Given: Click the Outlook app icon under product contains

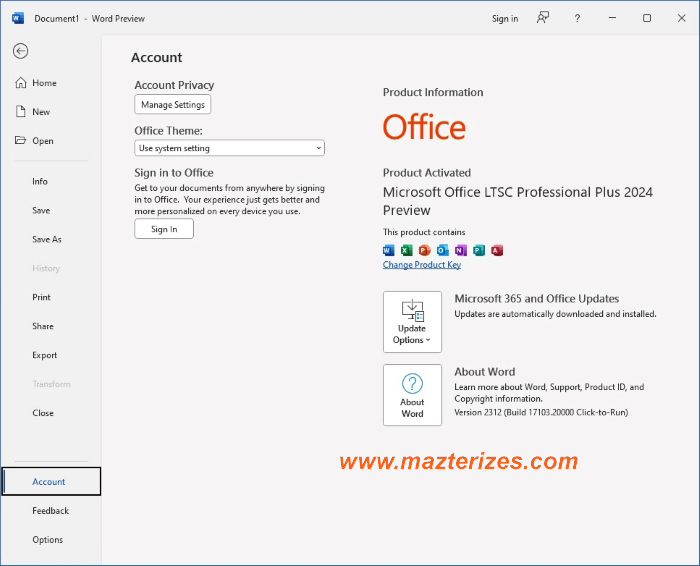Looking at the screenshot, I should click(x=442, y=250).
